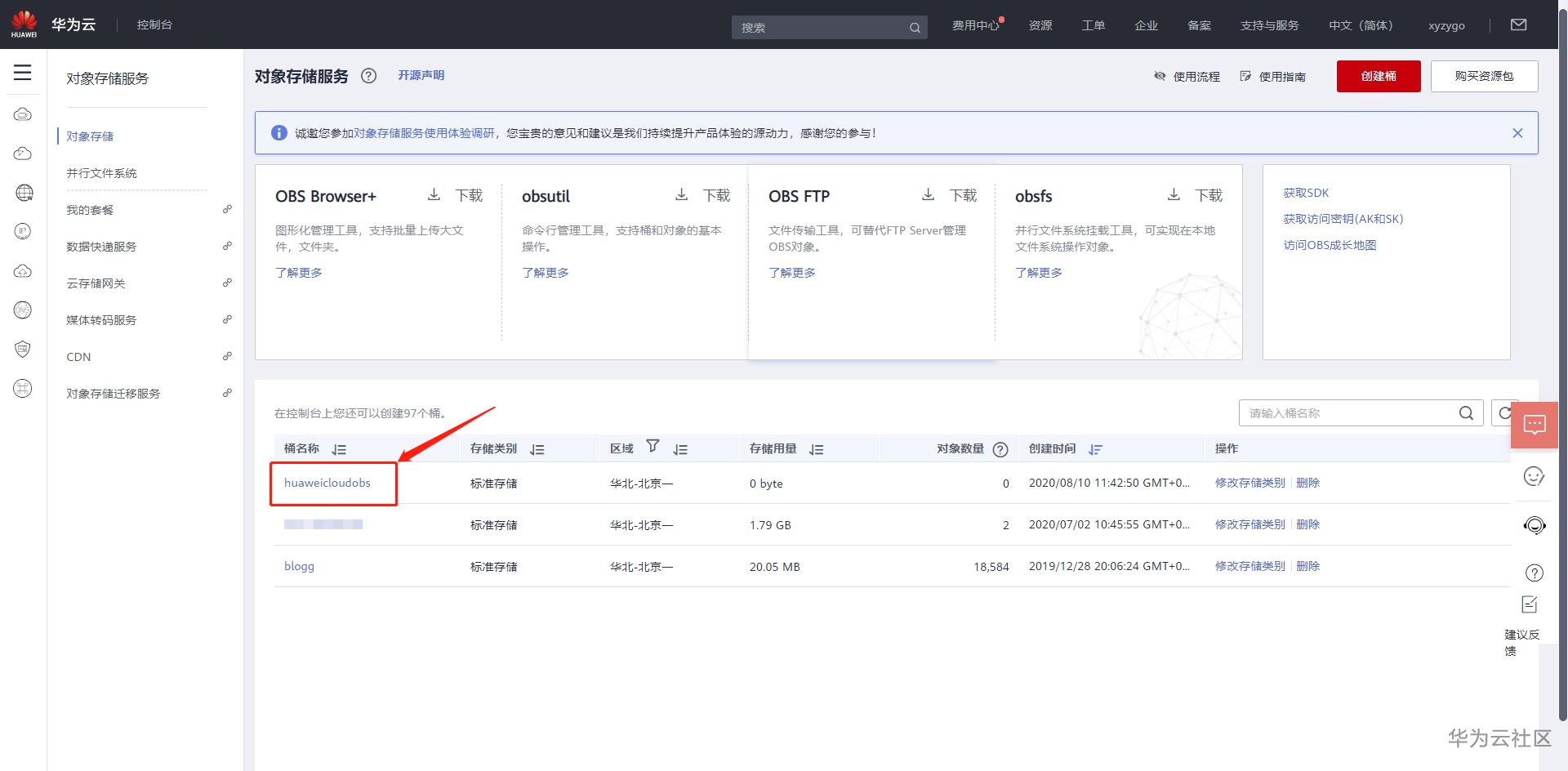This screenshot has height=771, width=1568.
Task: Open 资源 in top navigation
Action: pyautogui.click(x=1040, y=25)
